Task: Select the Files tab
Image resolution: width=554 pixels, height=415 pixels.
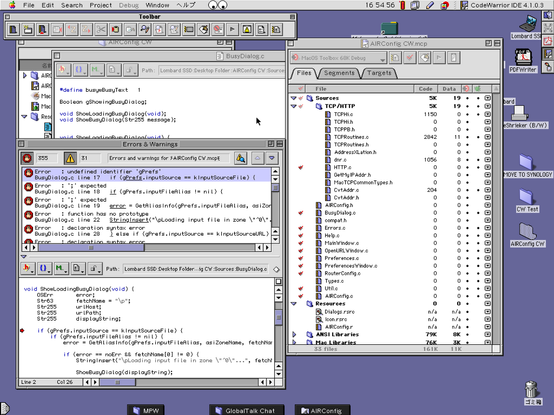Action: (303, 73)
